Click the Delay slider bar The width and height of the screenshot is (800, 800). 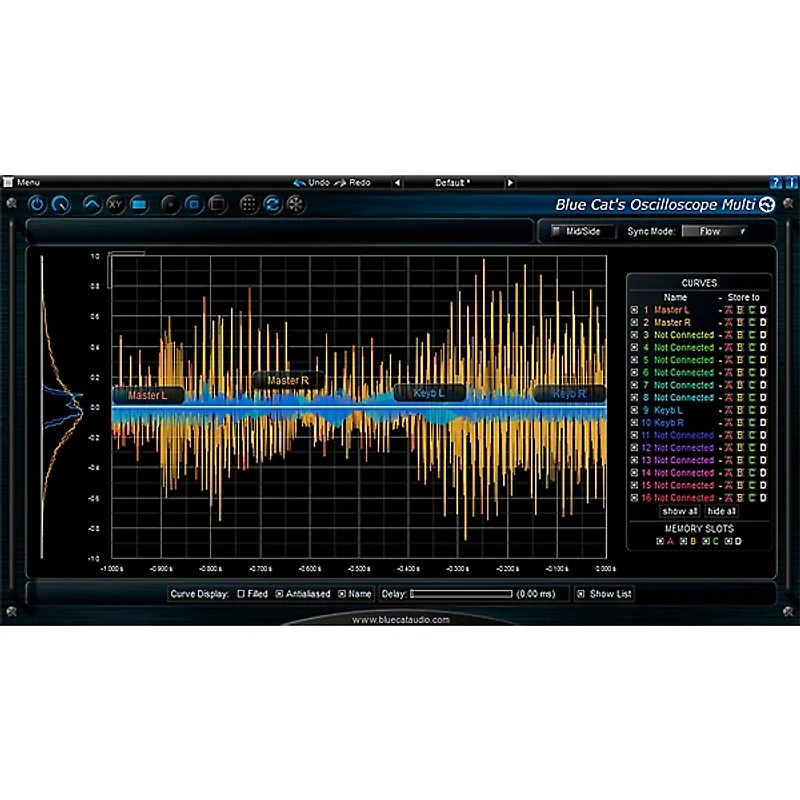tap(460, 594)
